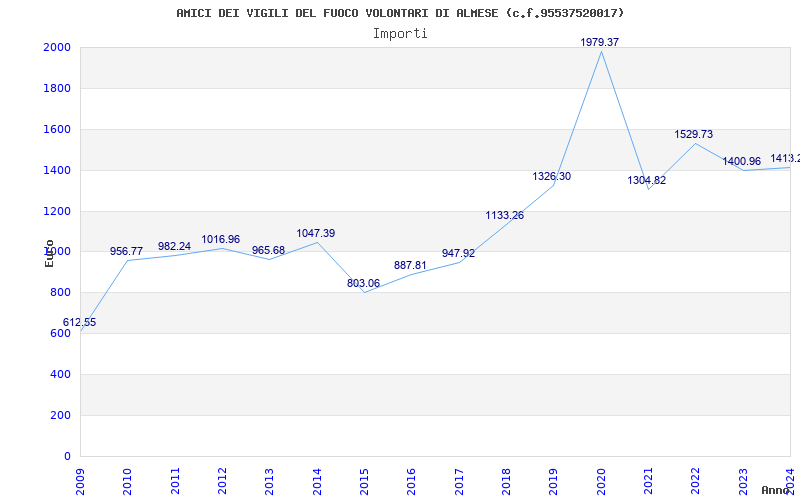The image size is (800, 500).
Task: Click the 2017 year axis label
Action: [459, 482]
